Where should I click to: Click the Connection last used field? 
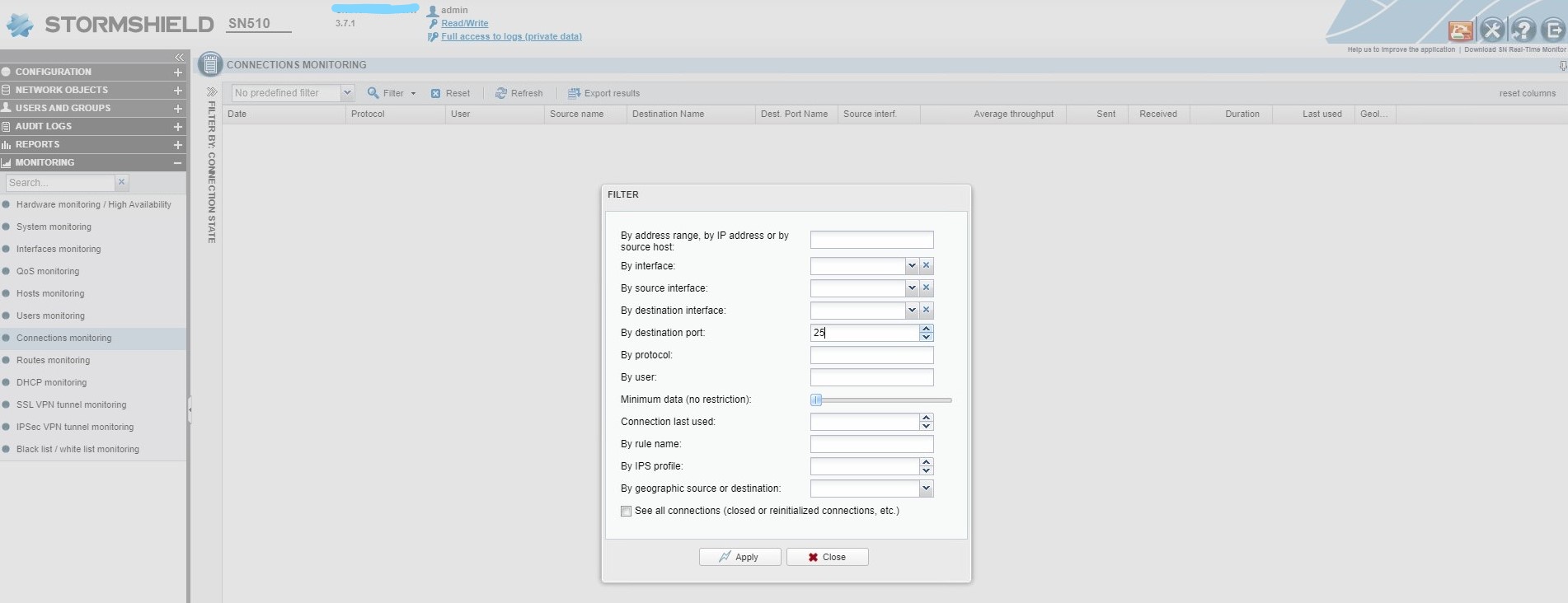(x=865, y=422)
